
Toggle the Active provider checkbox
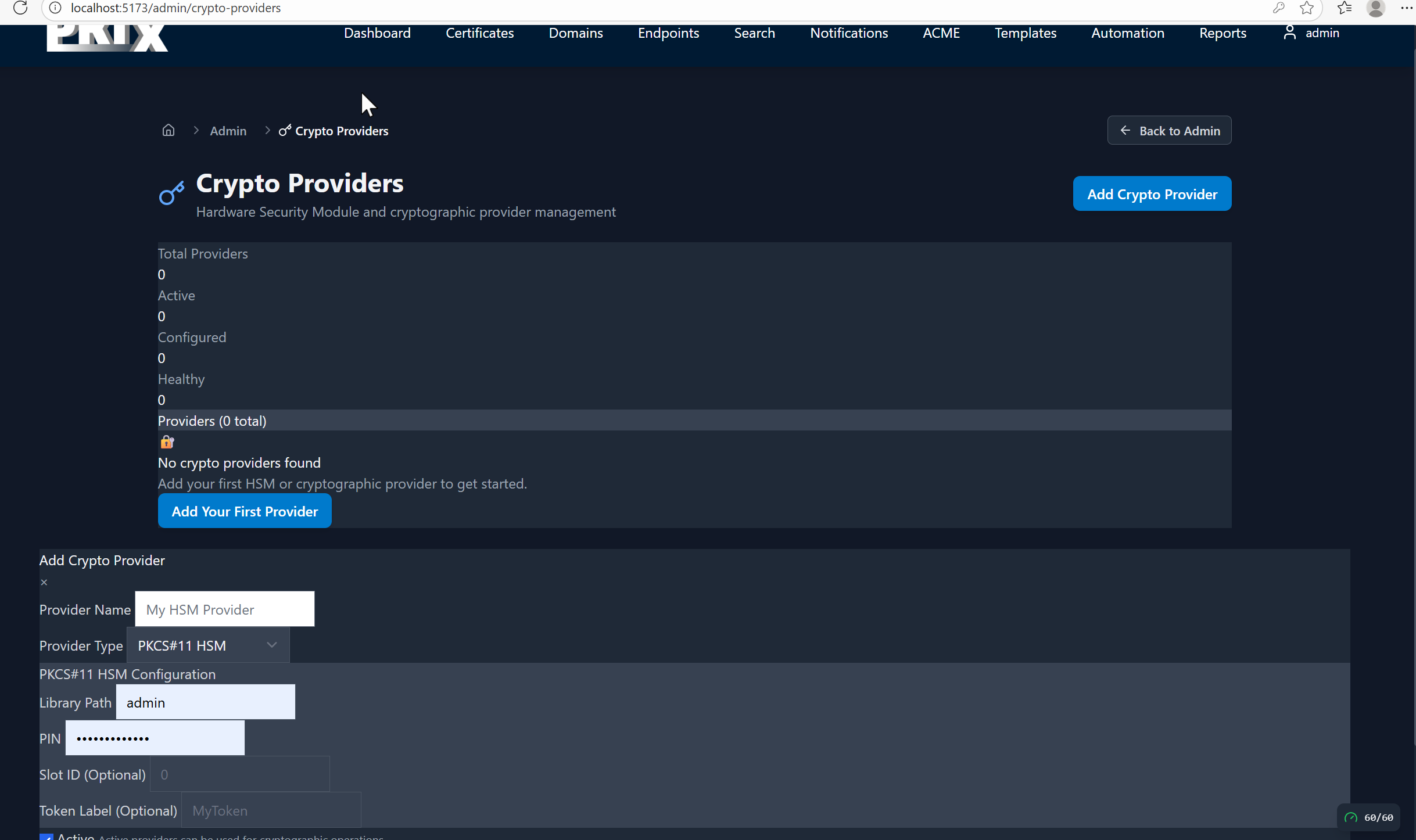point(46,837)
